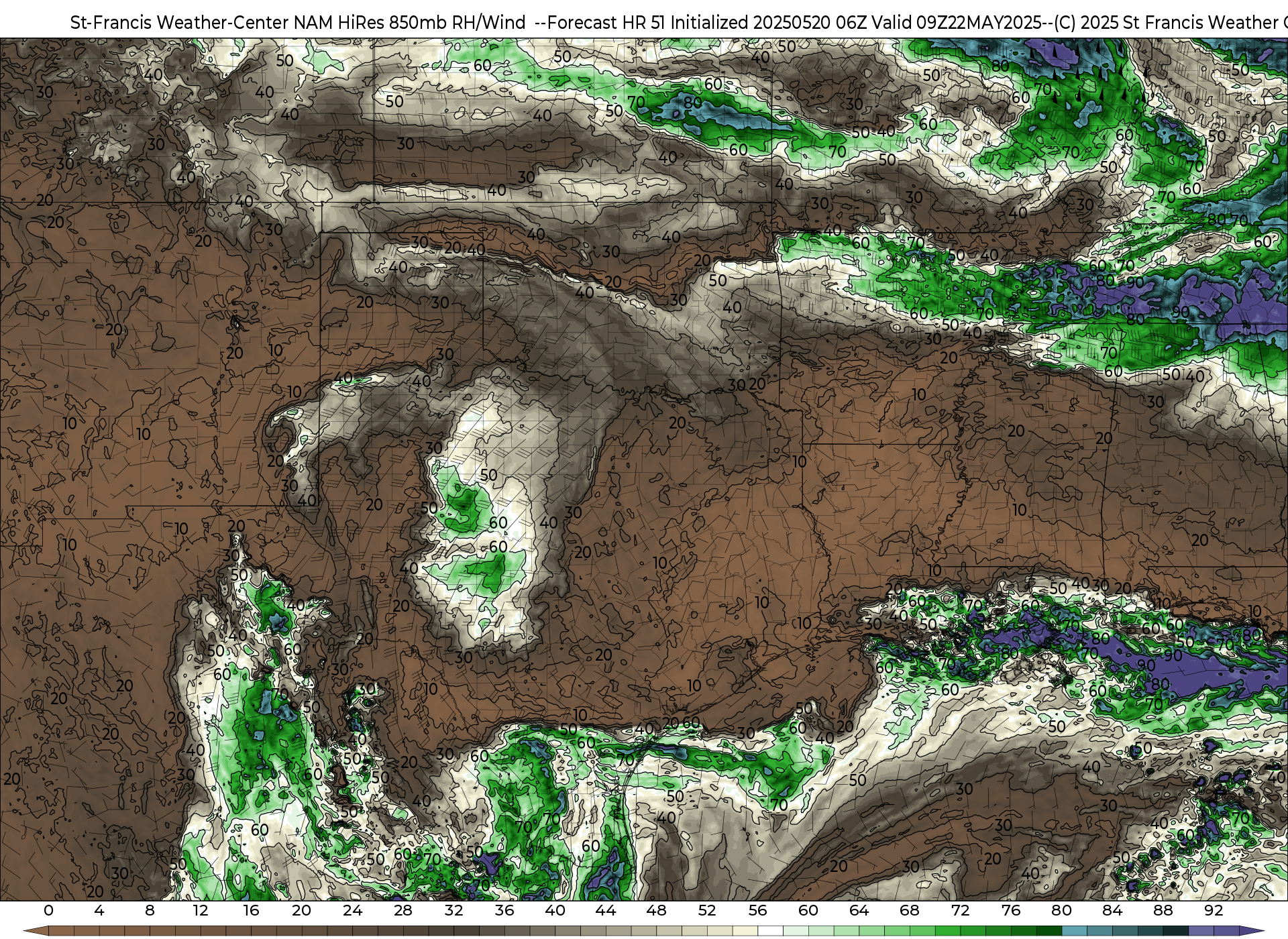Click the colorbar label 4

click(x=99, y=911)
